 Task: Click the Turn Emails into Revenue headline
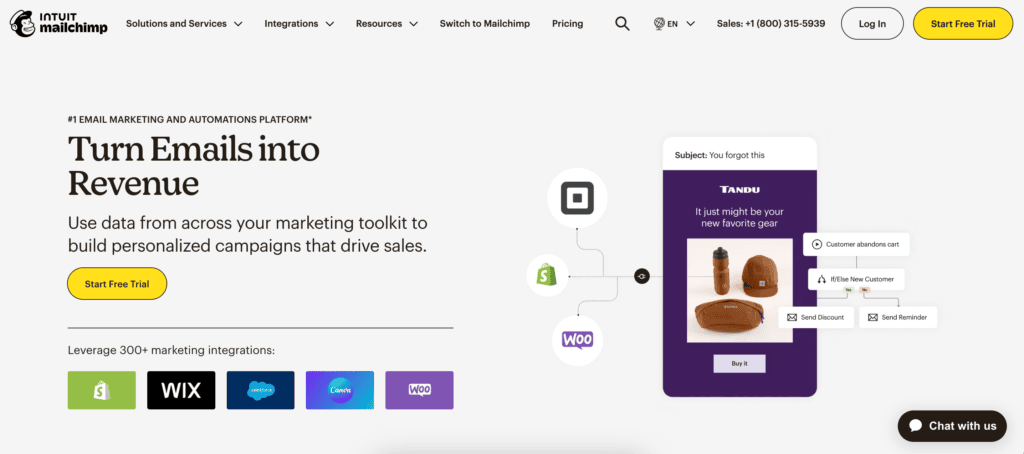[194, 166]
